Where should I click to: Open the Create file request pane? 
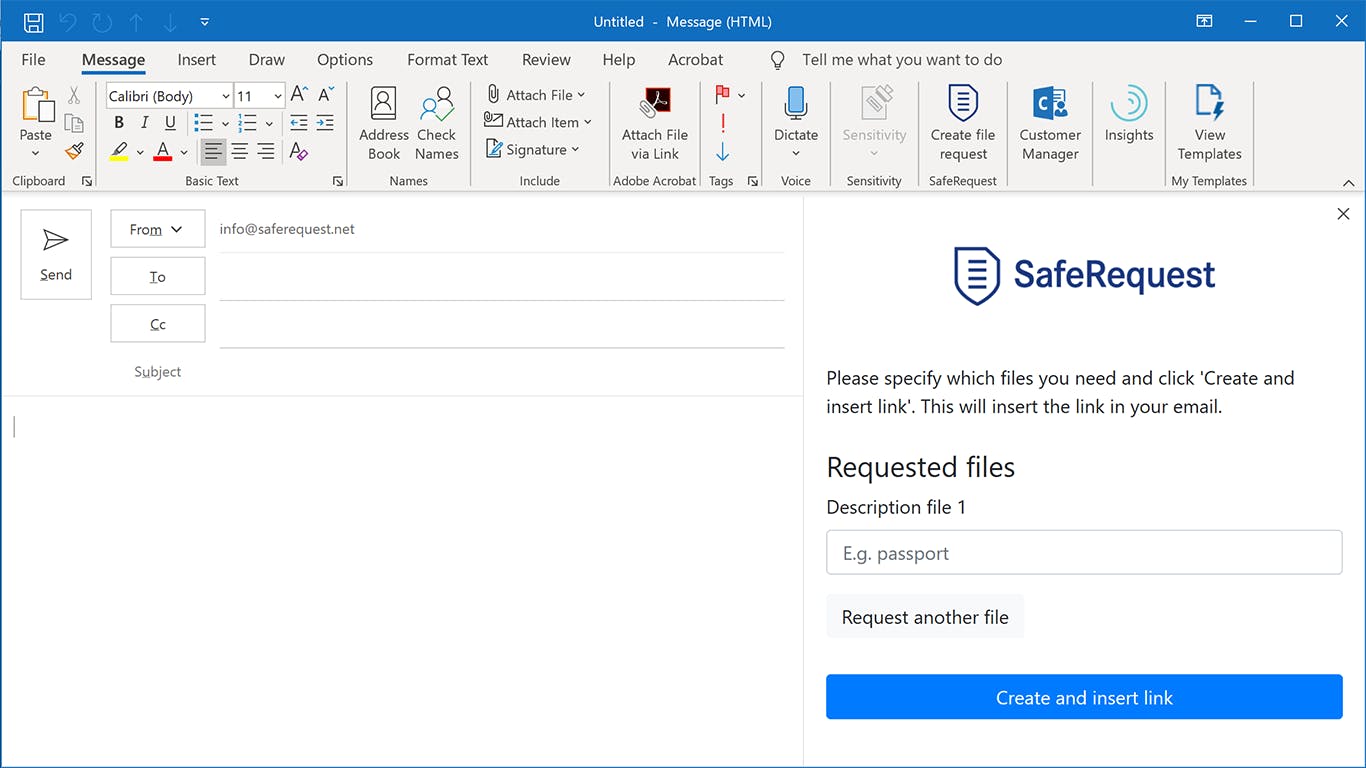[962, 120]
